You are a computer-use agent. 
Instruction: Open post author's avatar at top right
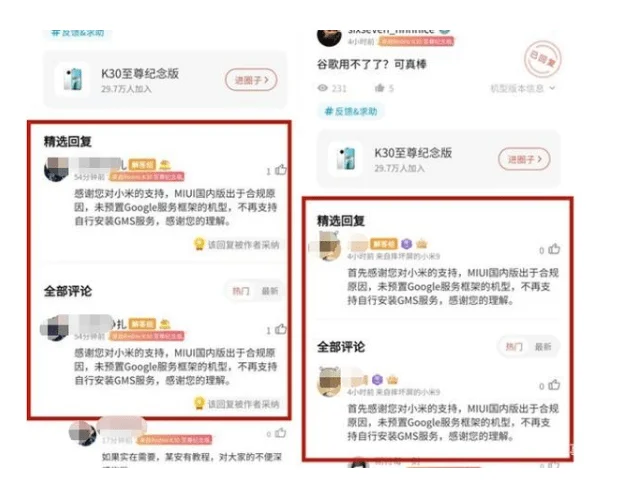[x=329, y=37]
